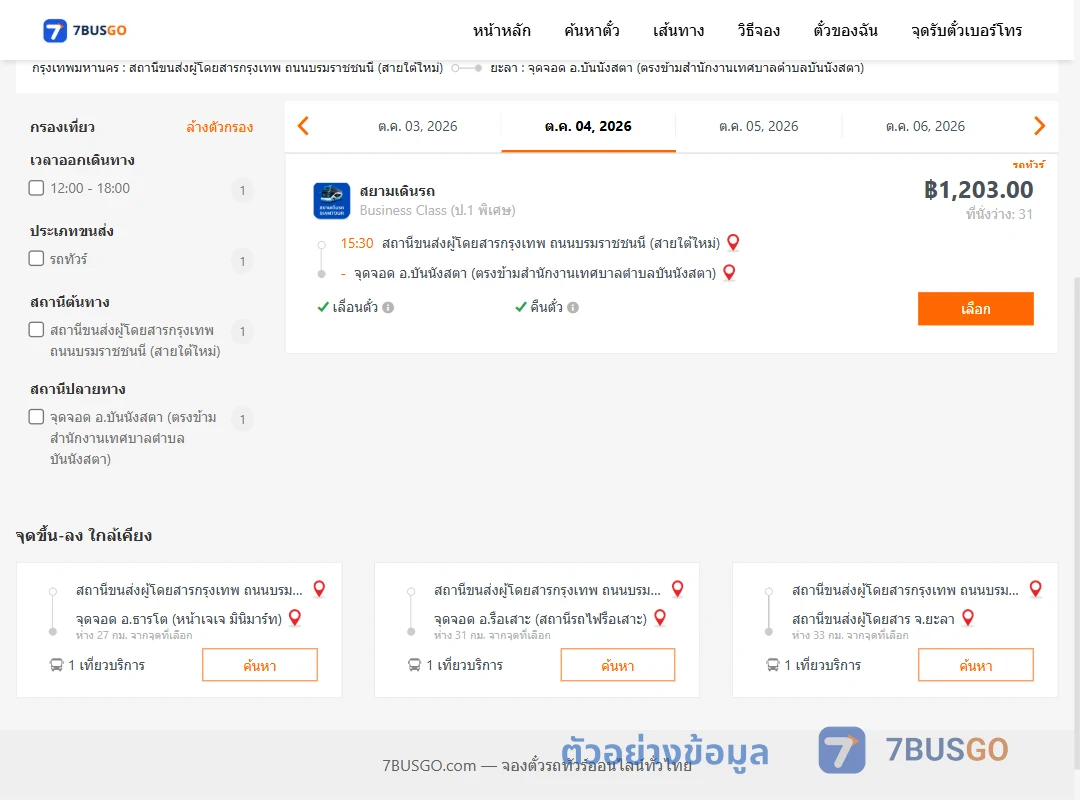Check the origin station สถานีขนส่งผู้โดยสารกรุงเทพ filter
Image resolution: width=1080 pixels, height=800 pixels.
(37, 329)
